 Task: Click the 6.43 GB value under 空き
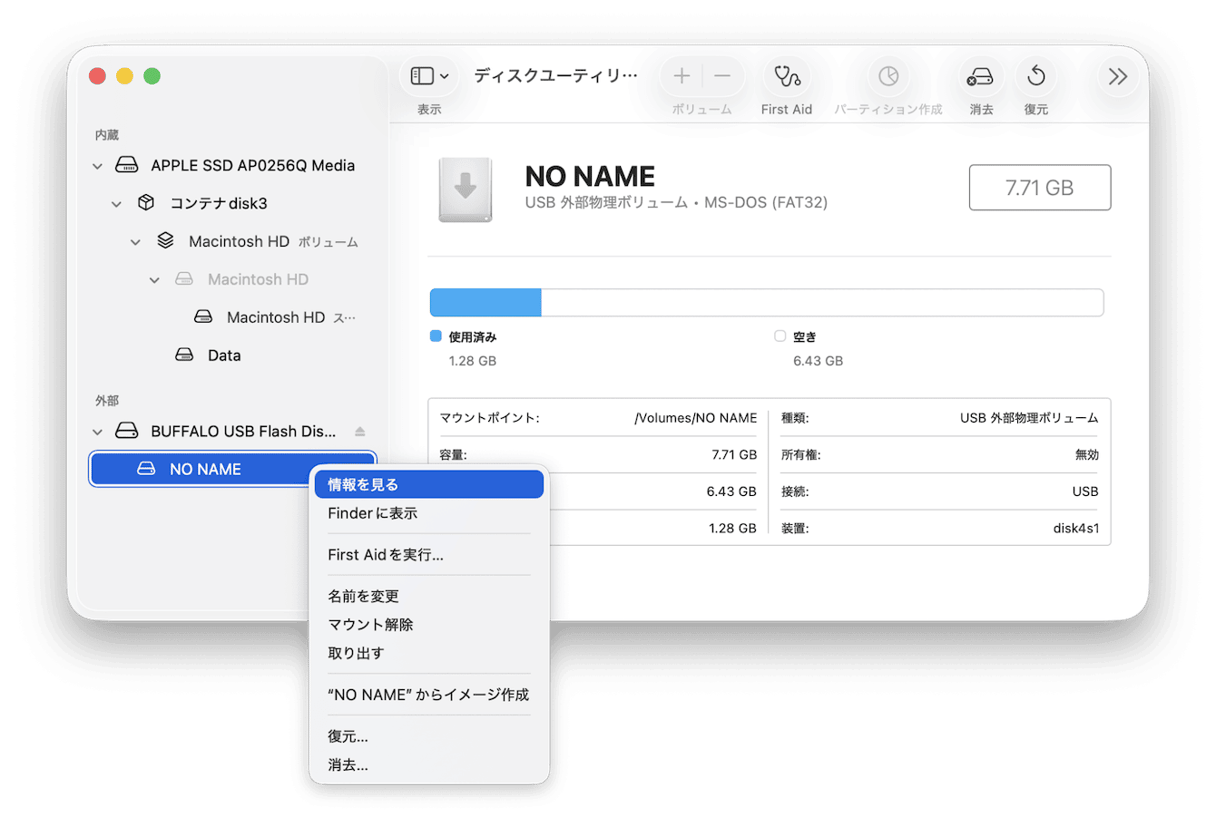pos(818,361)
